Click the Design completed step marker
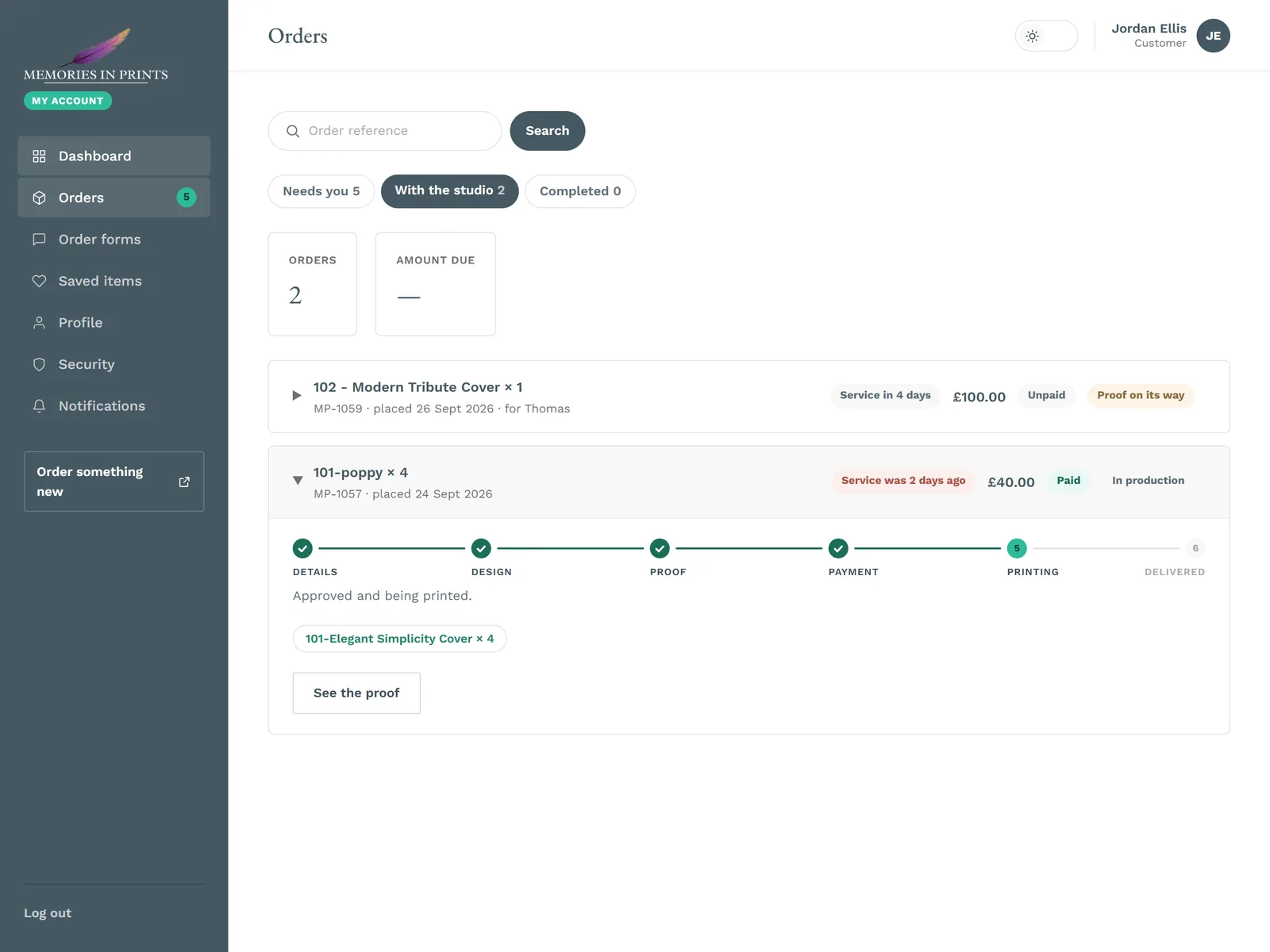Screen dimensions: 1270x952 coord(481,548)
